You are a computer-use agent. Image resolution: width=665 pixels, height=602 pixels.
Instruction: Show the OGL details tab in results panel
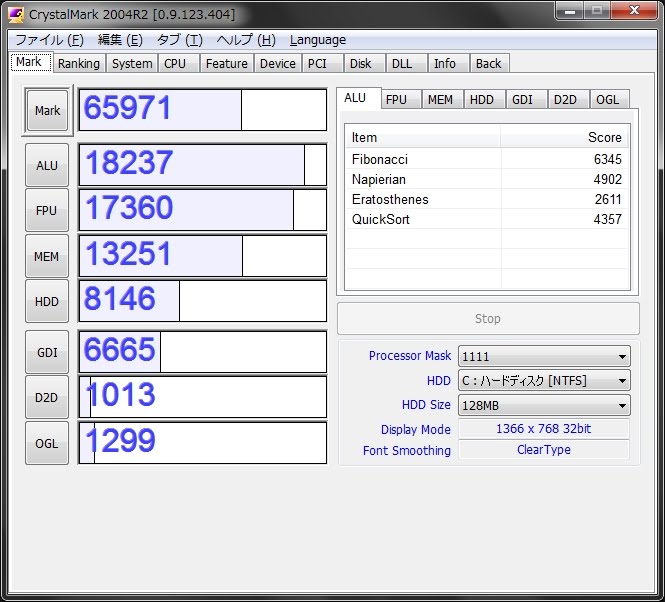point(608,100)
